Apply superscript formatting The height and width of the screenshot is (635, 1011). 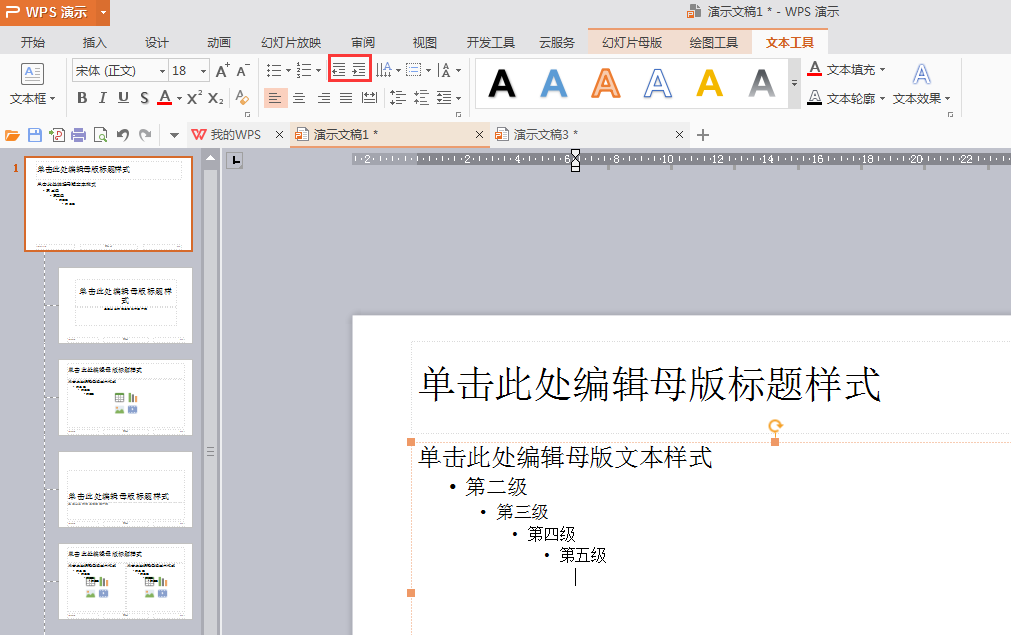point(194,97)
